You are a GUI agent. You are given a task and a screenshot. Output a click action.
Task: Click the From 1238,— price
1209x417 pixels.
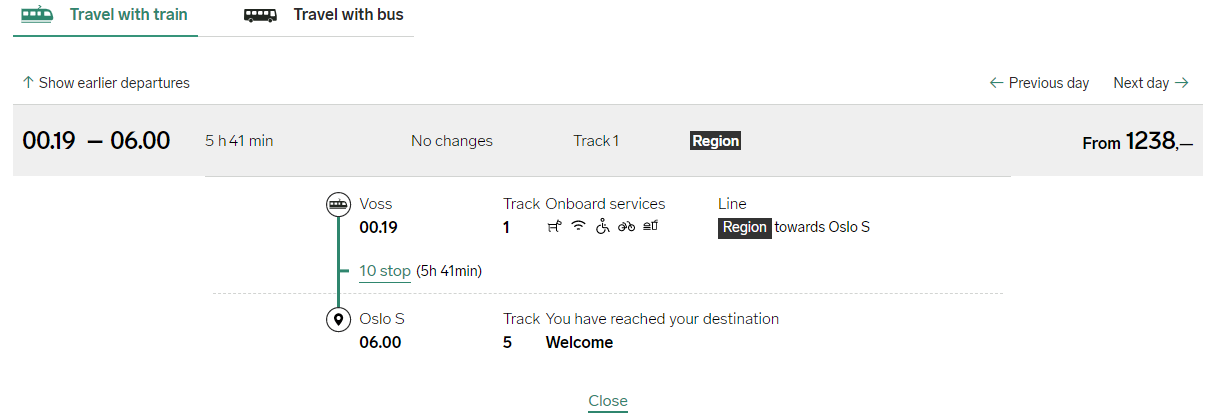coord(1137,142)
